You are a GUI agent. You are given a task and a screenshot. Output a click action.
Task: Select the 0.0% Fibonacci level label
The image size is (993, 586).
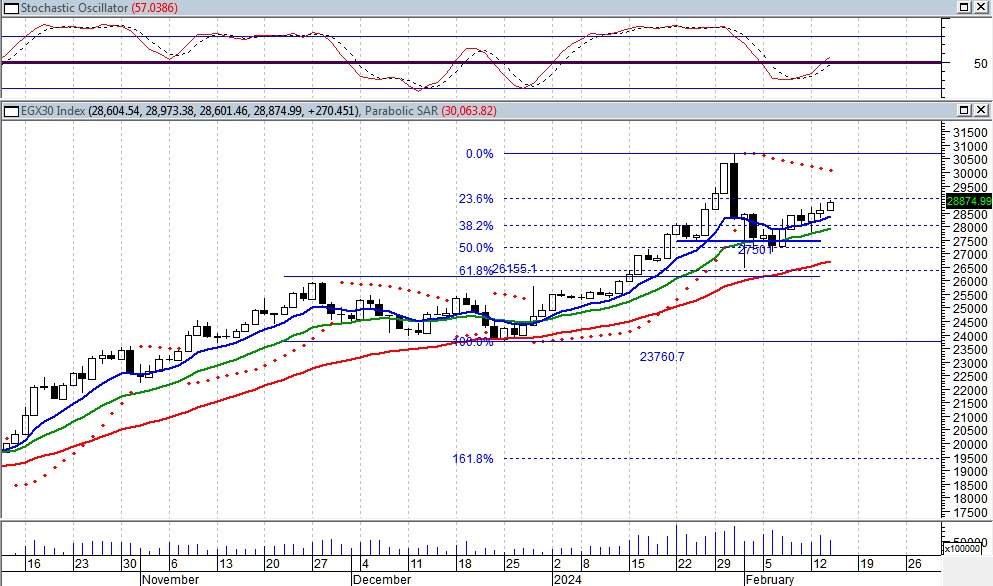(480, 154)
